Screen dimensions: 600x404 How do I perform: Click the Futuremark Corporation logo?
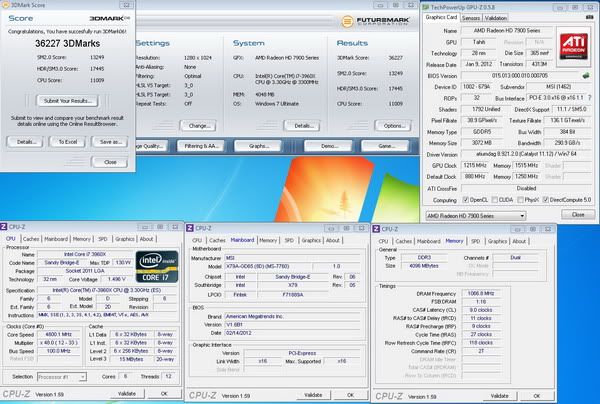pos(375,21)
